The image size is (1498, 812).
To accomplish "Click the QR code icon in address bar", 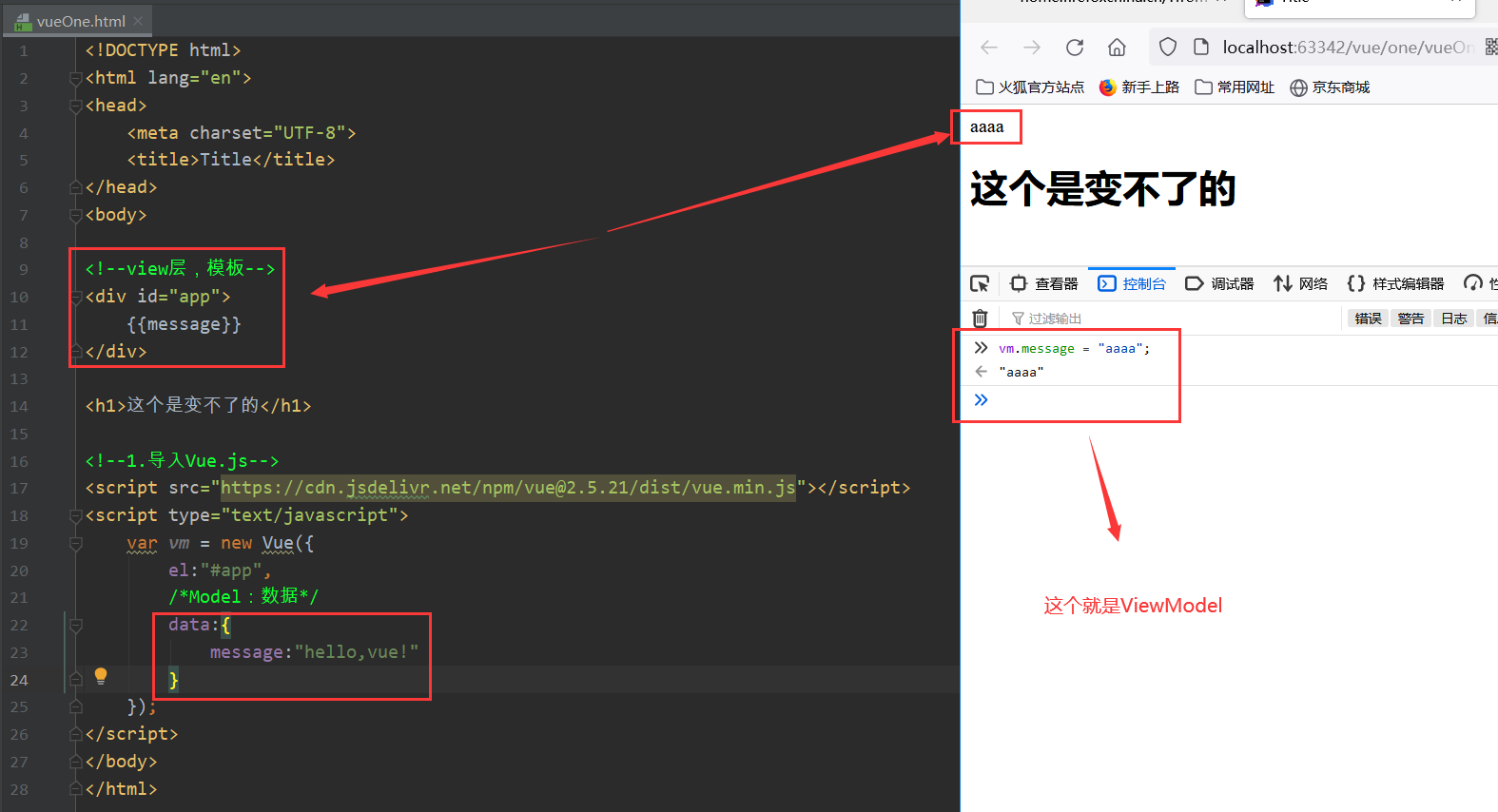I will click(1491, 47).
